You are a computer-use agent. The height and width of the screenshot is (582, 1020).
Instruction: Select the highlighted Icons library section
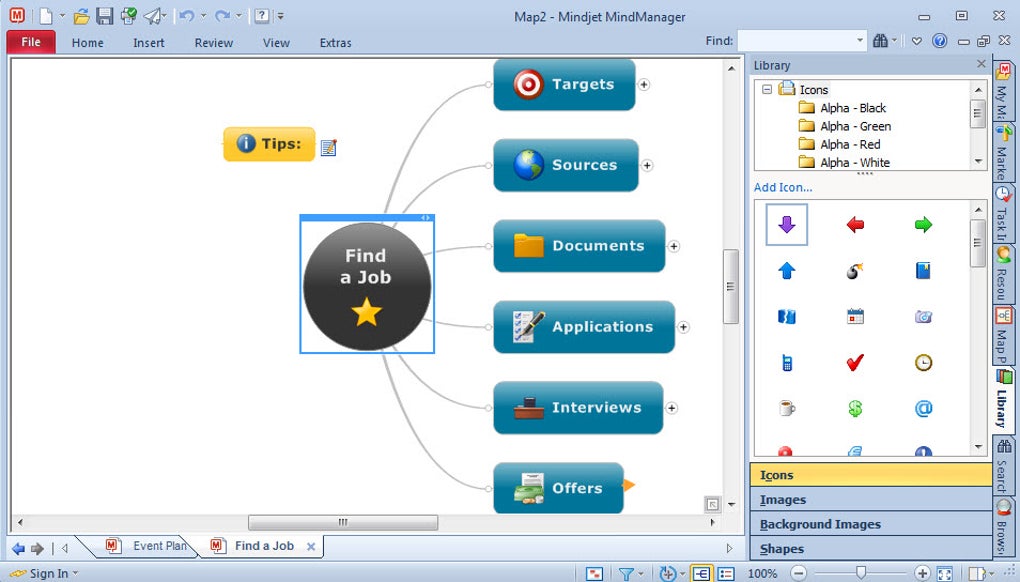click(870, 475)
